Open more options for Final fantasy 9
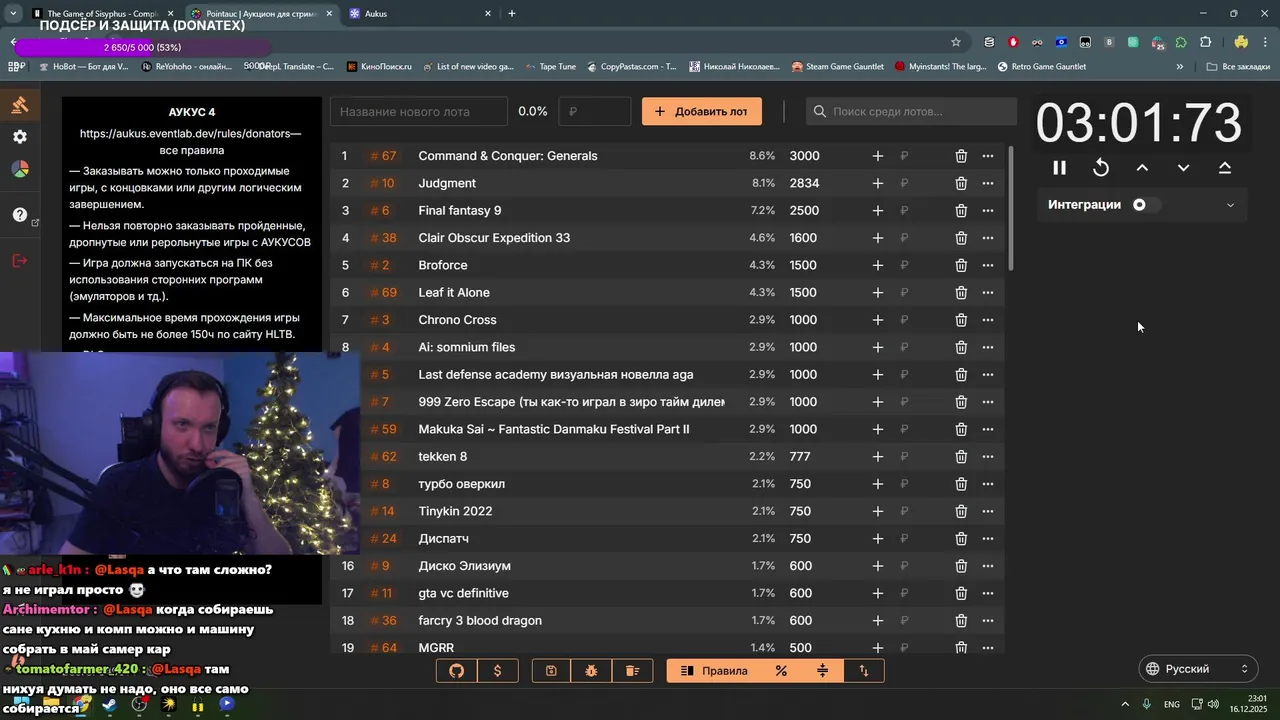 [x=988, y=211]
